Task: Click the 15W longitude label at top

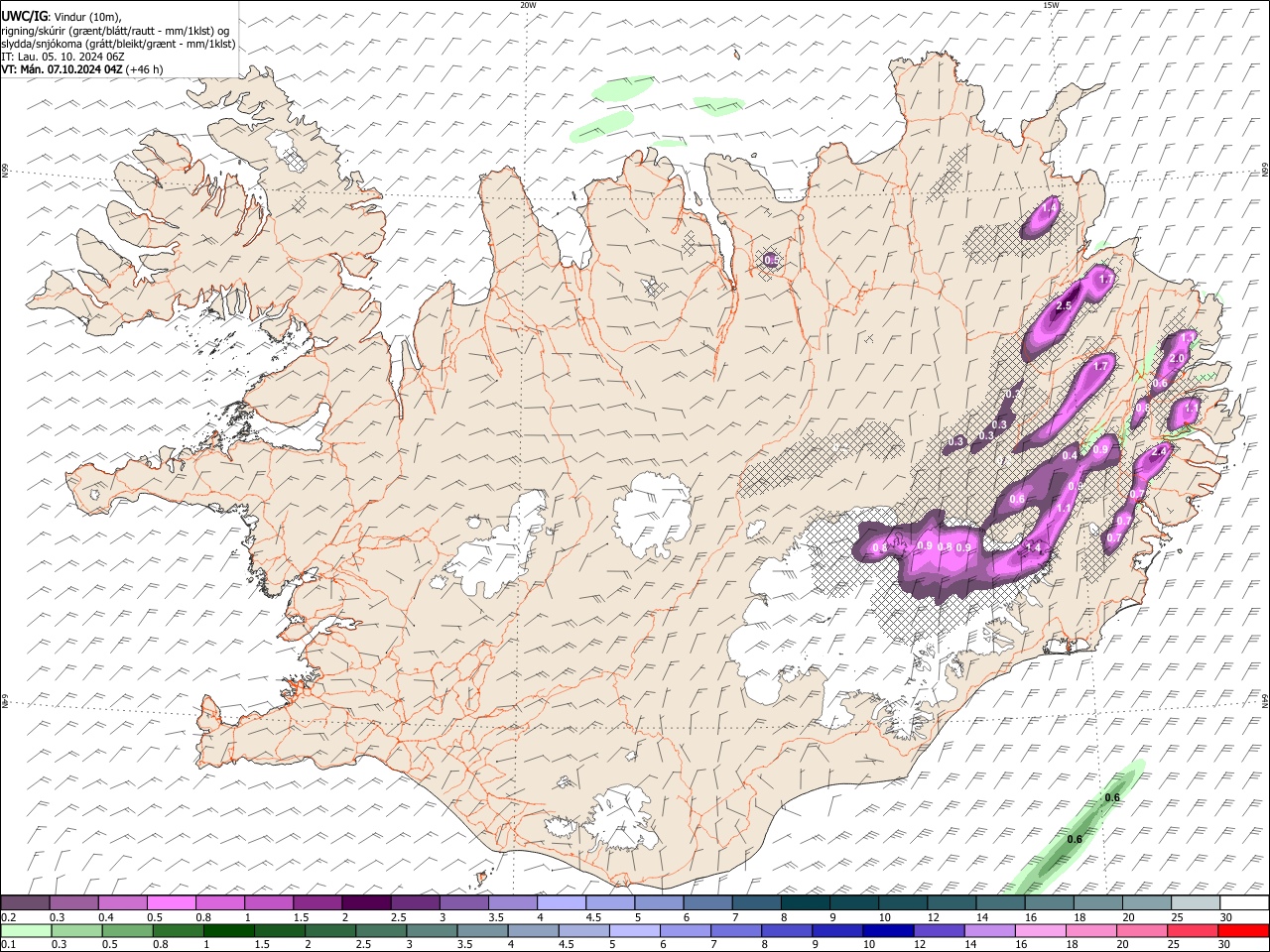Action: click(x=1051, y=5)
